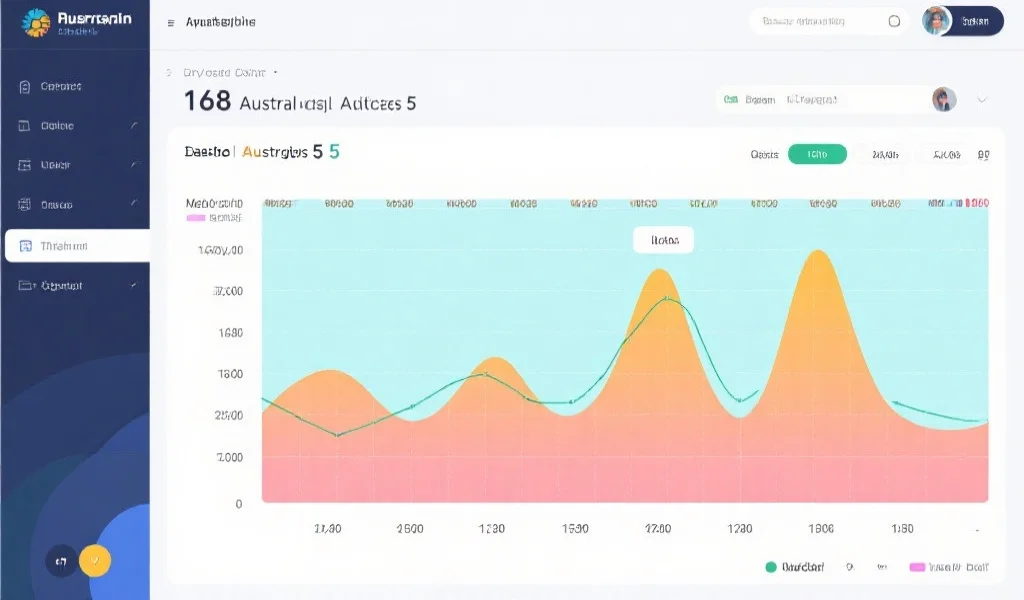Click the yellow round button at sidebar bottom
The width and height of the screenshot is (1024, 600).
pyautogui.click(x=95, y=560)
